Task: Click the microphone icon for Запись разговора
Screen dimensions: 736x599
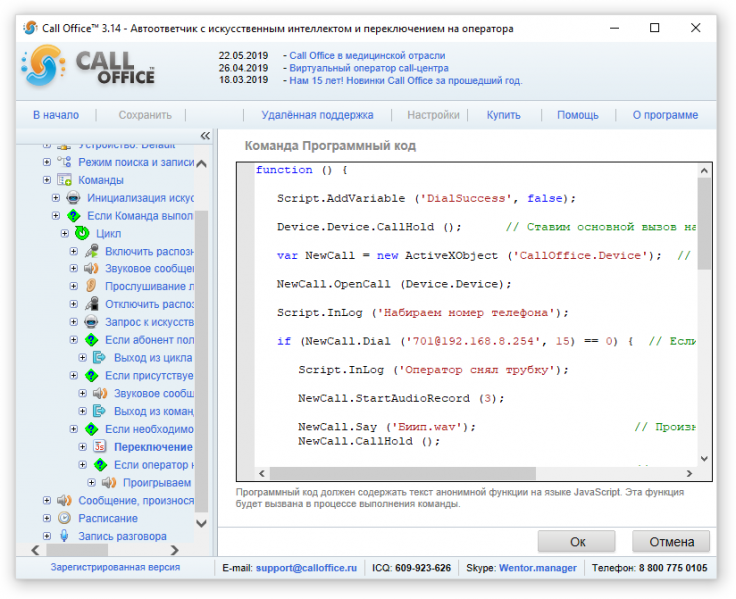Action: pos(64,536)
